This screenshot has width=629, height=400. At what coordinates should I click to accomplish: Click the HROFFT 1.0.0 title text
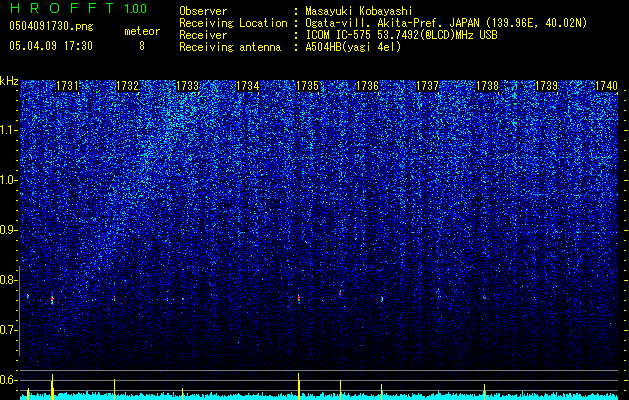click(x=78, y=8)
